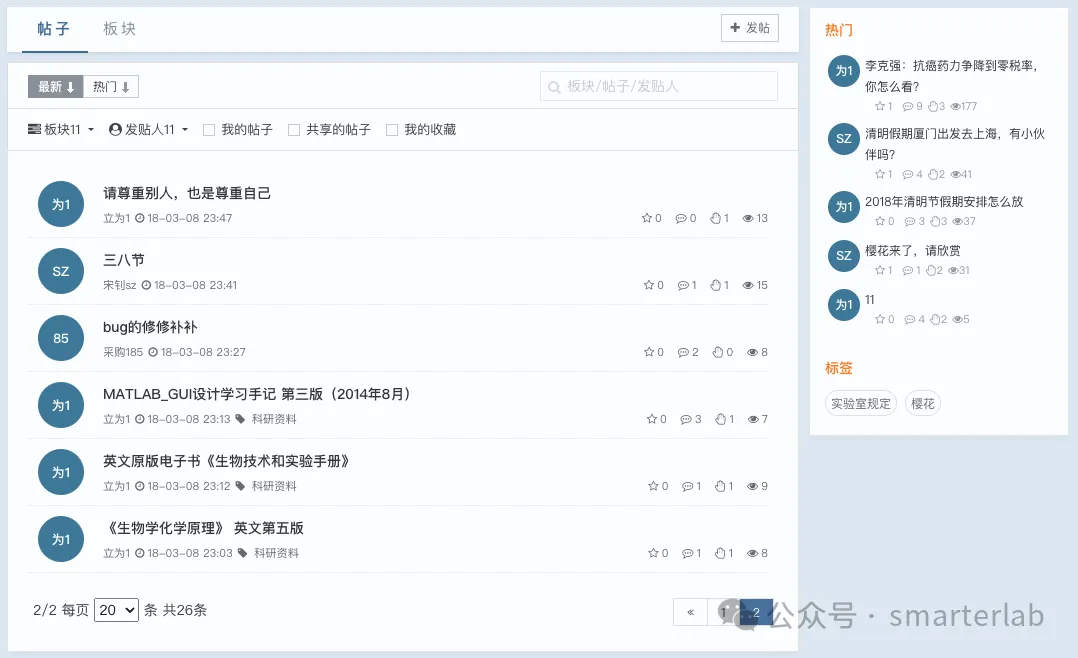The image size is (1078, 658).
Task: Open the post bug的修修补补
Action: (150, 327)
